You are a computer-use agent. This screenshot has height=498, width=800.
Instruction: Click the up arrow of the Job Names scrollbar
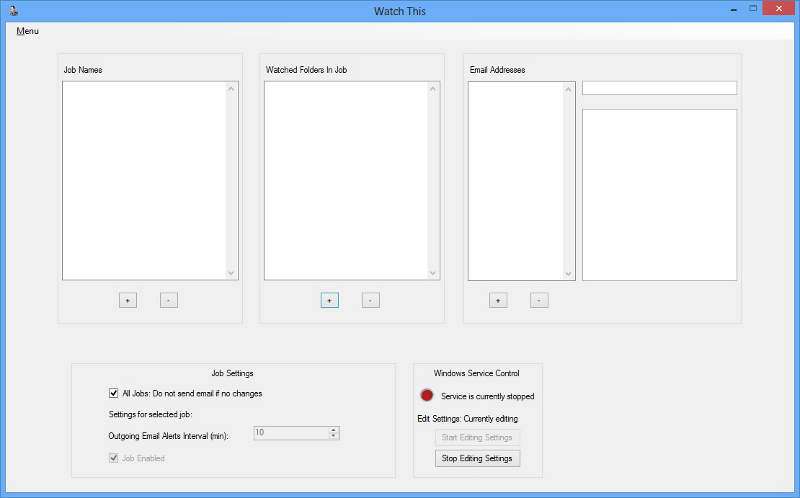231,89
